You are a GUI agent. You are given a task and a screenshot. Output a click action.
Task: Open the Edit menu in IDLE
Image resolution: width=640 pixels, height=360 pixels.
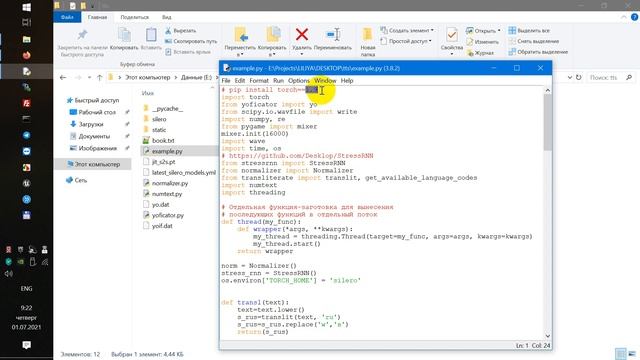[x=240, y=80]
